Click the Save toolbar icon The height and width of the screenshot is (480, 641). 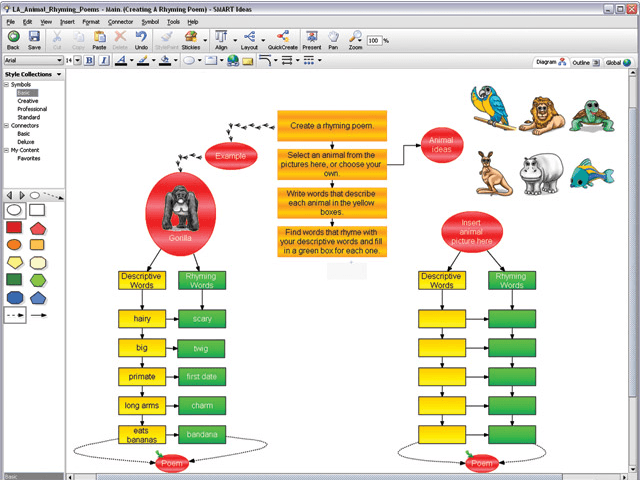coord(34,39)
